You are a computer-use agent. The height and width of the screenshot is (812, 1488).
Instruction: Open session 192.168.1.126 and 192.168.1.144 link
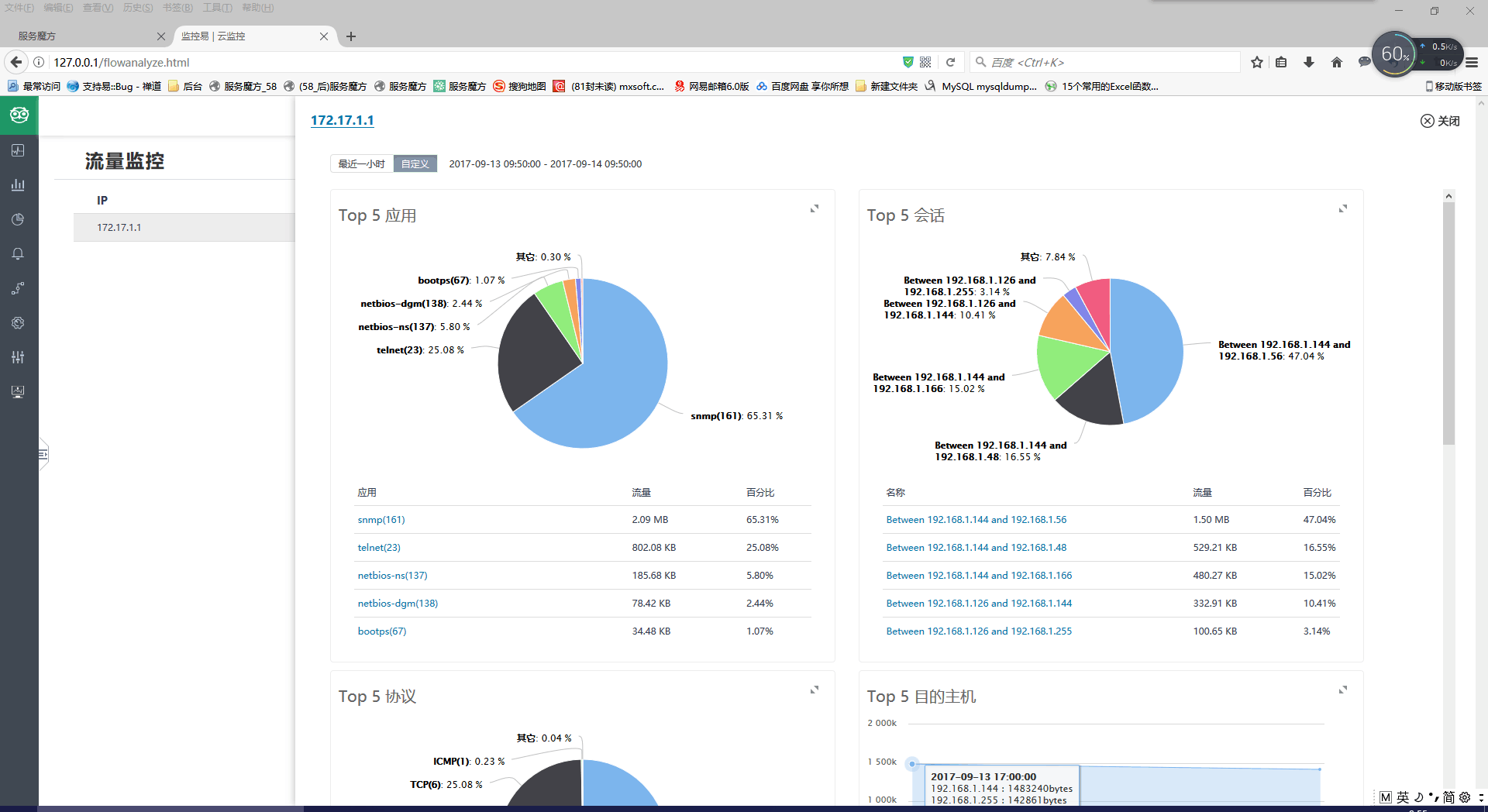[980, 604]
